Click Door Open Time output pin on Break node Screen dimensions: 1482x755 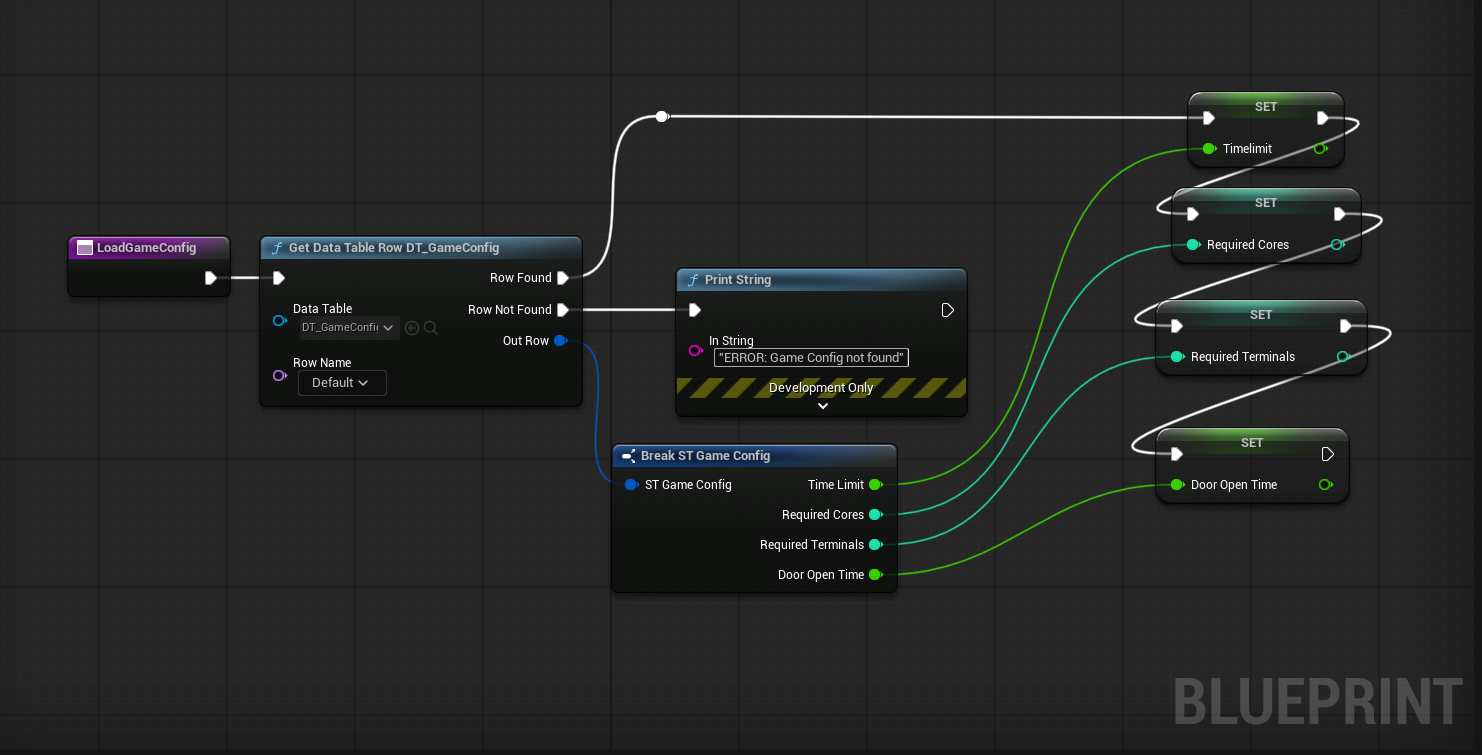pos(875,575)
